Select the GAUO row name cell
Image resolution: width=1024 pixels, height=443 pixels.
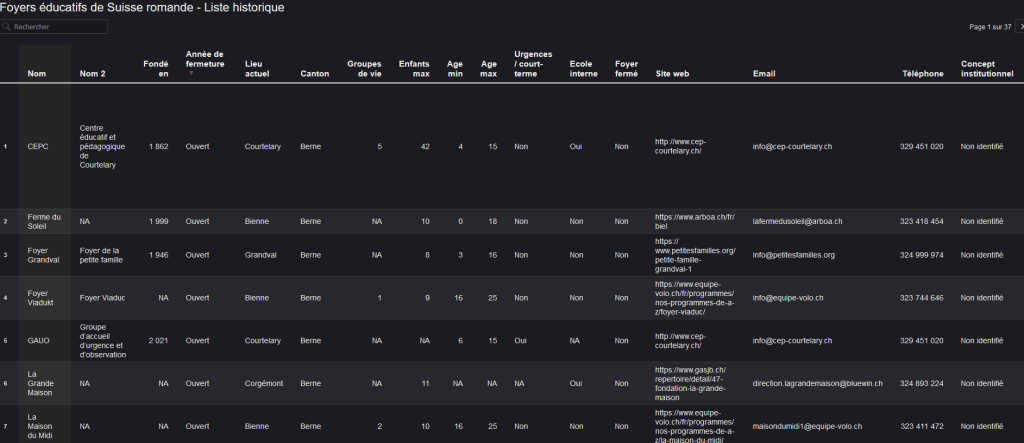pyautogui.click(x=39, y=340)
